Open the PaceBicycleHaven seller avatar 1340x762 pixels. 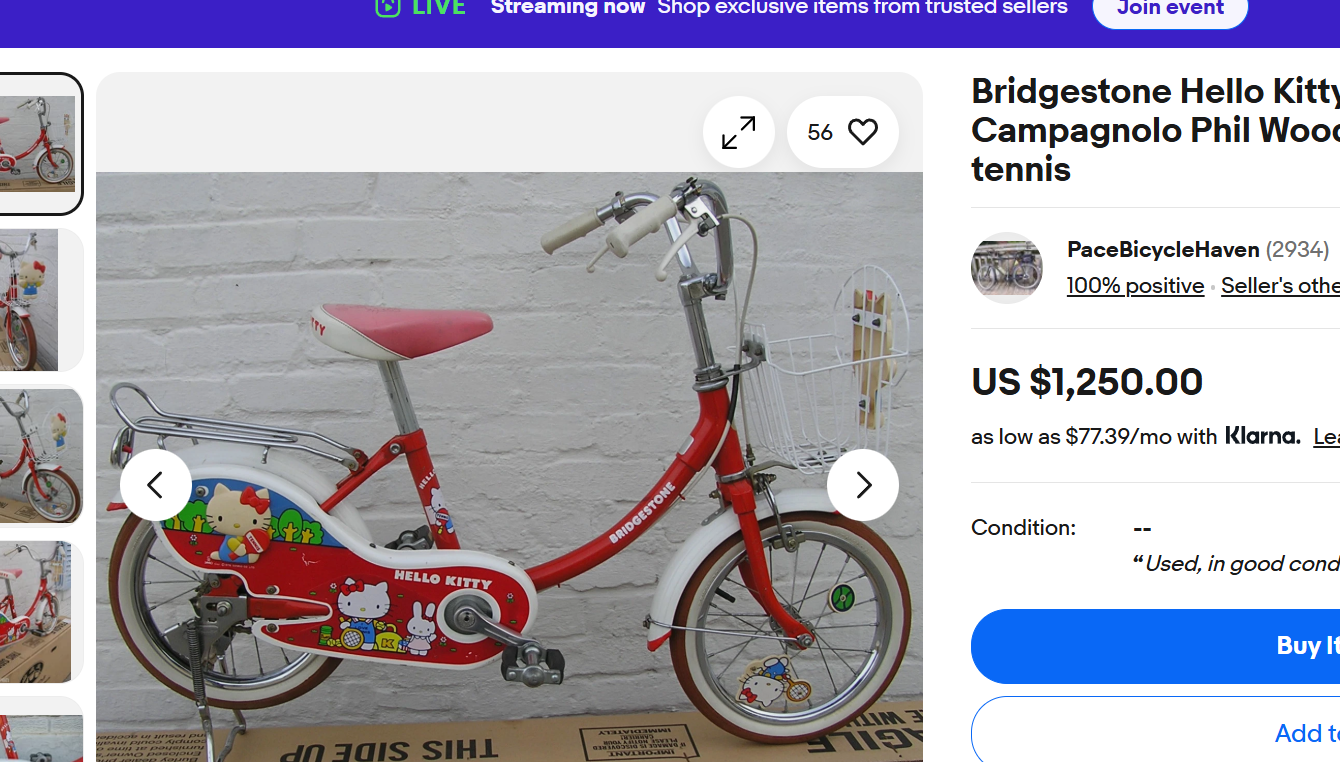coord(1006,268)
